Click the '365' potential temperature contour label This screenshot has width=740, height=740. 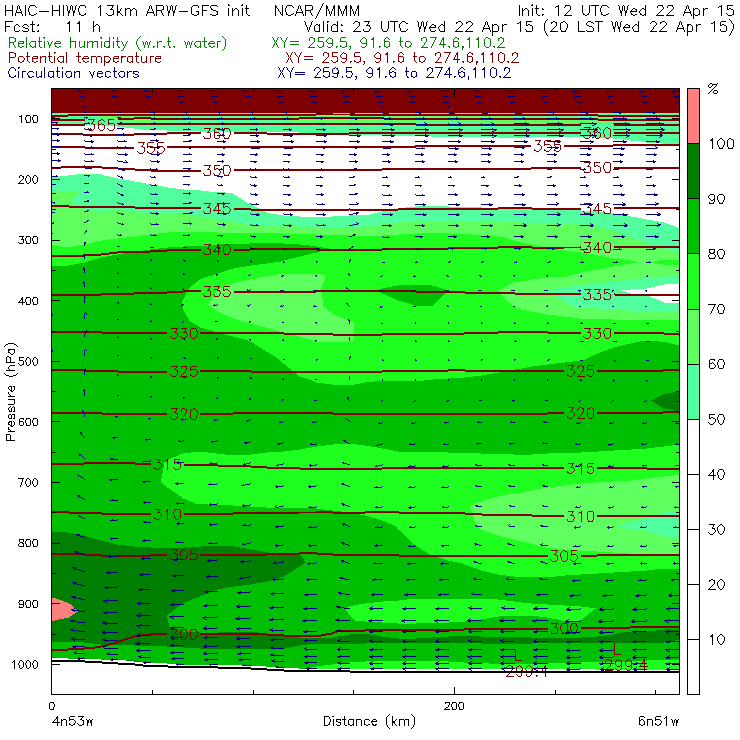(x=102, y=125)
